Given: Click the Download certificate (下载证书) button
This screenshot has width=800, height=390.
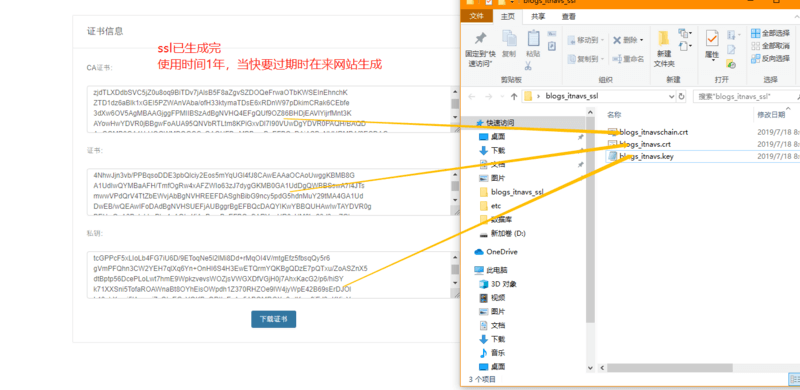Looking at the screenshot, I should pos(273,319).
